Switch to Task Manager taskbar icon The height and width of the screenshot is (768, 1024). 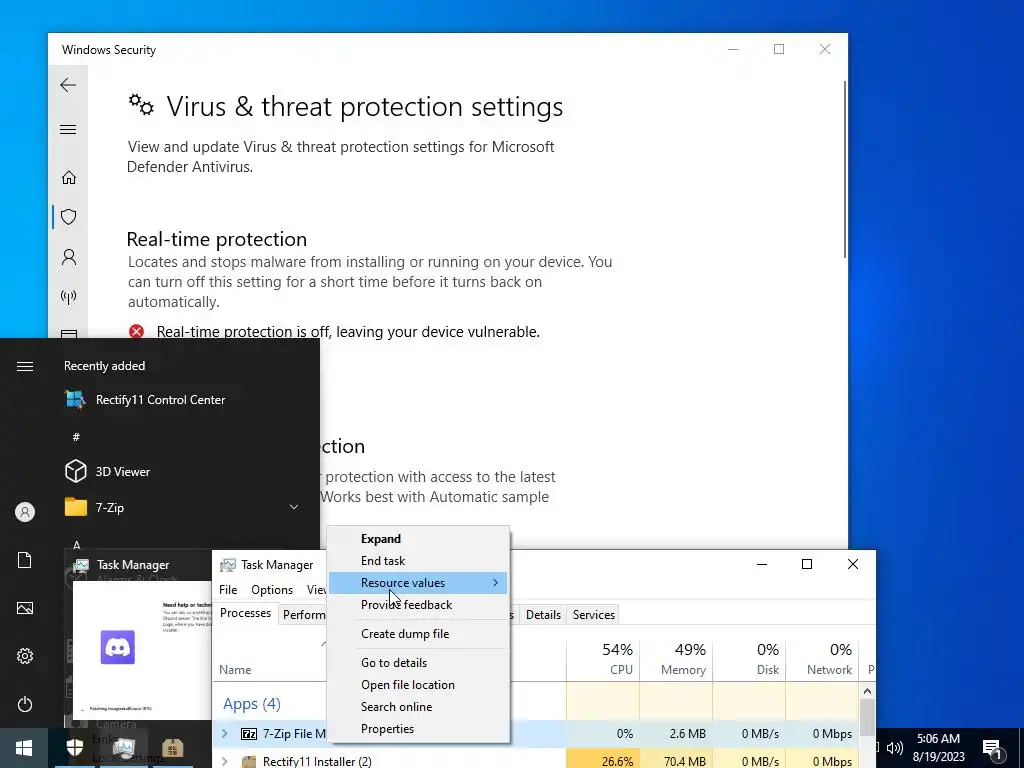[123, 748]
